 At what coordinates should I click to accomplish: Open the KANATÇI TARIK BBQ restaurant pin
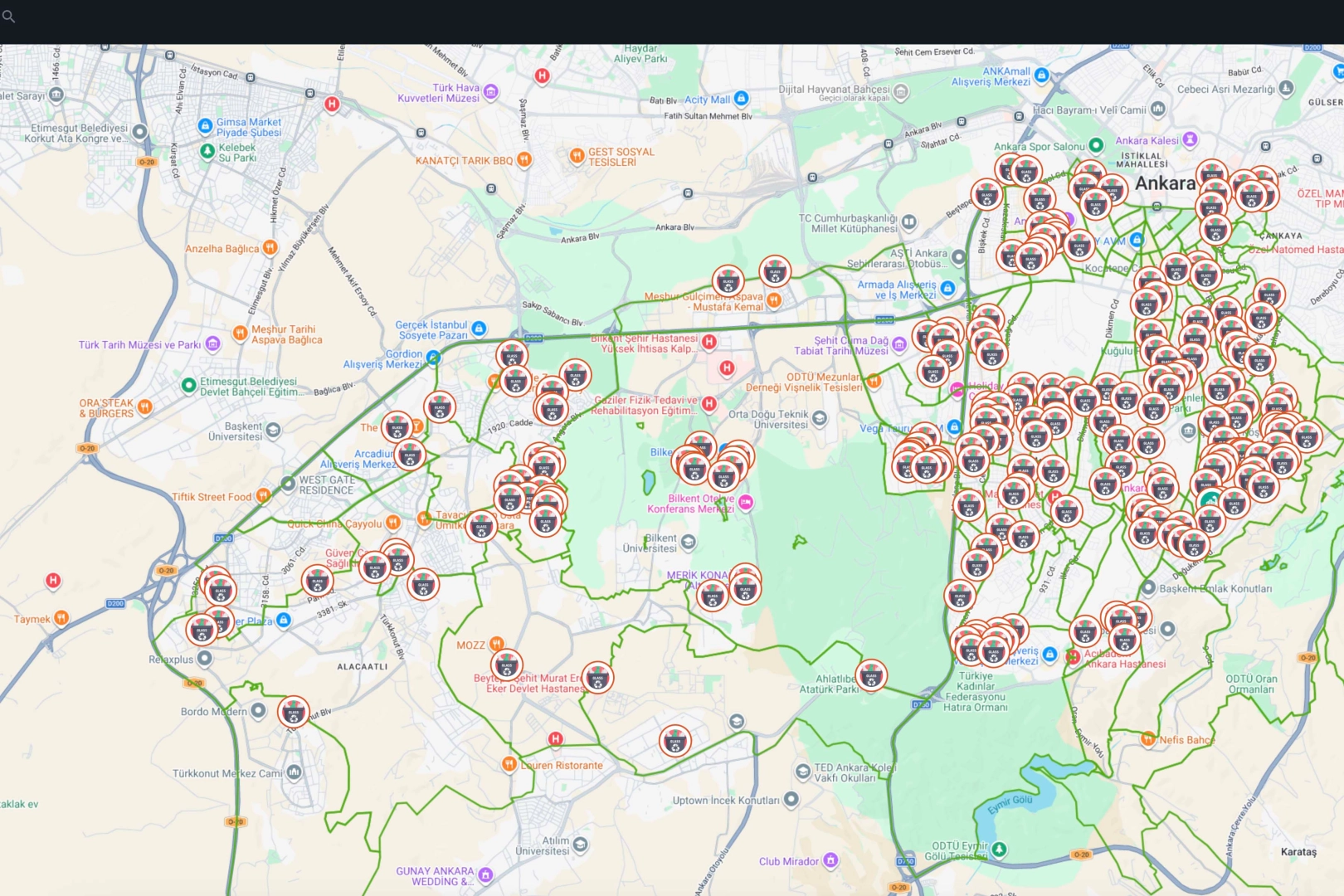click(x=523, y=159)
